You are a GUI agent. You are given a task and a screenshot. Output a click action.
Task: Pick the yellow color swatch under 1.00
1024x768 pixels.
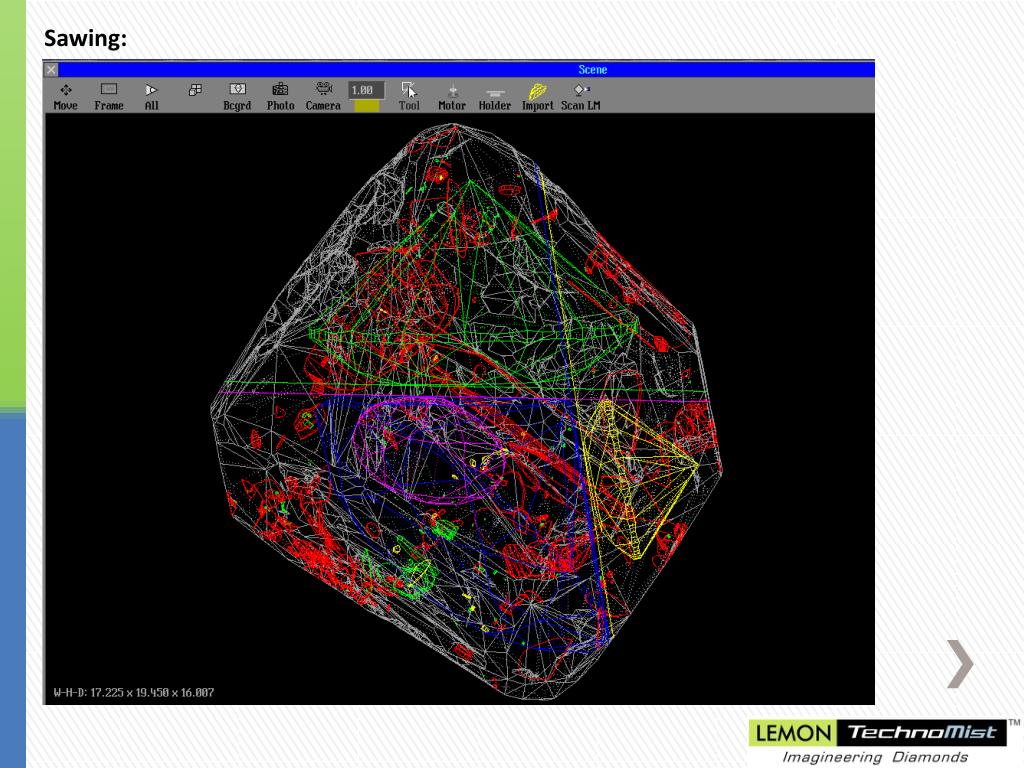coord(366,106)
